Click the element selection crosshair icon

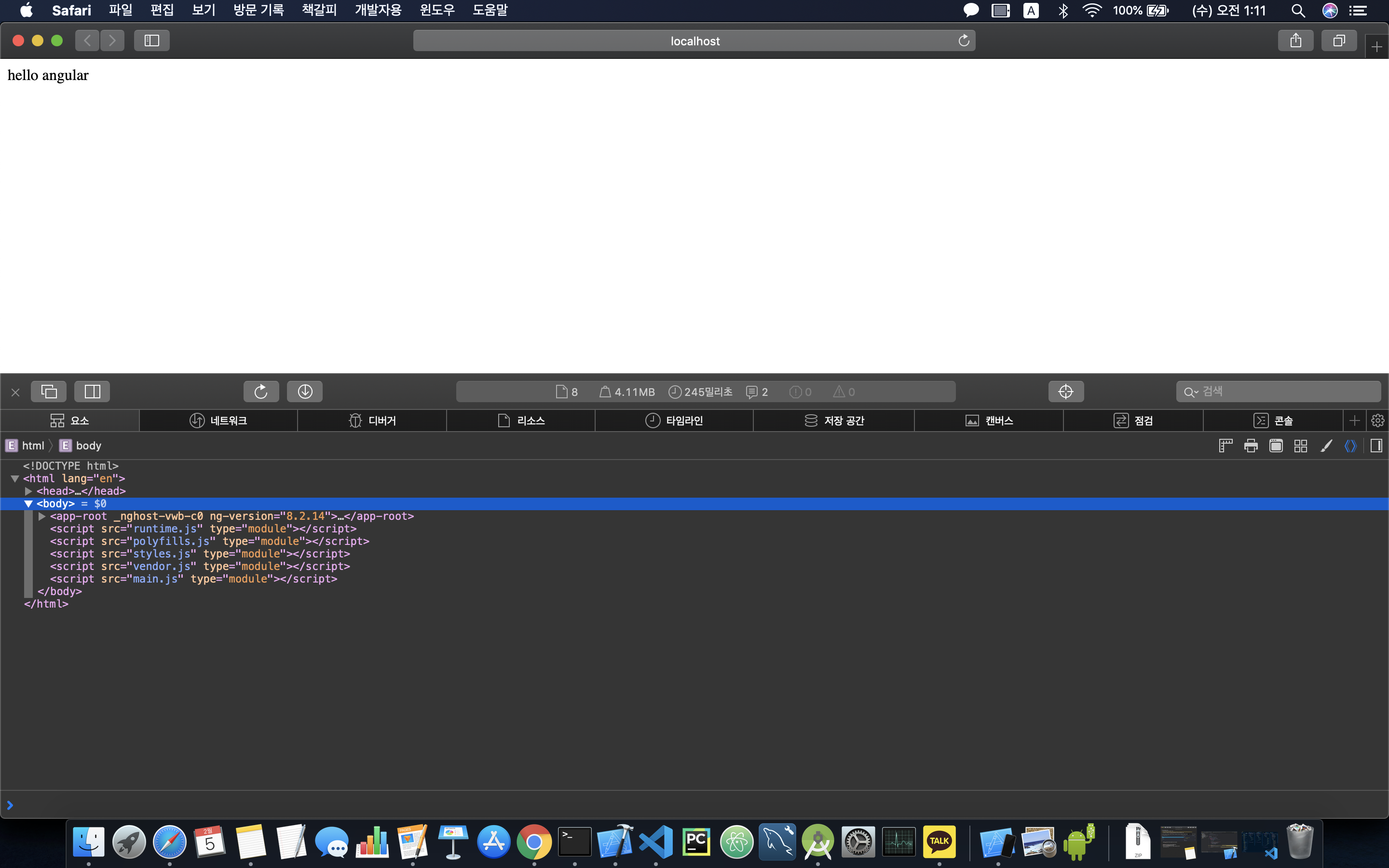click(1065, 392)
